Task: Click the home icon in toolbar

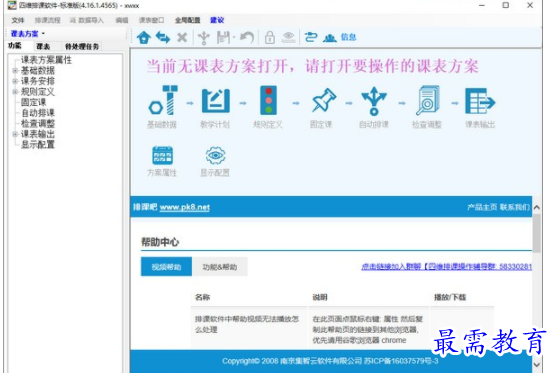Action: (144, 37)
